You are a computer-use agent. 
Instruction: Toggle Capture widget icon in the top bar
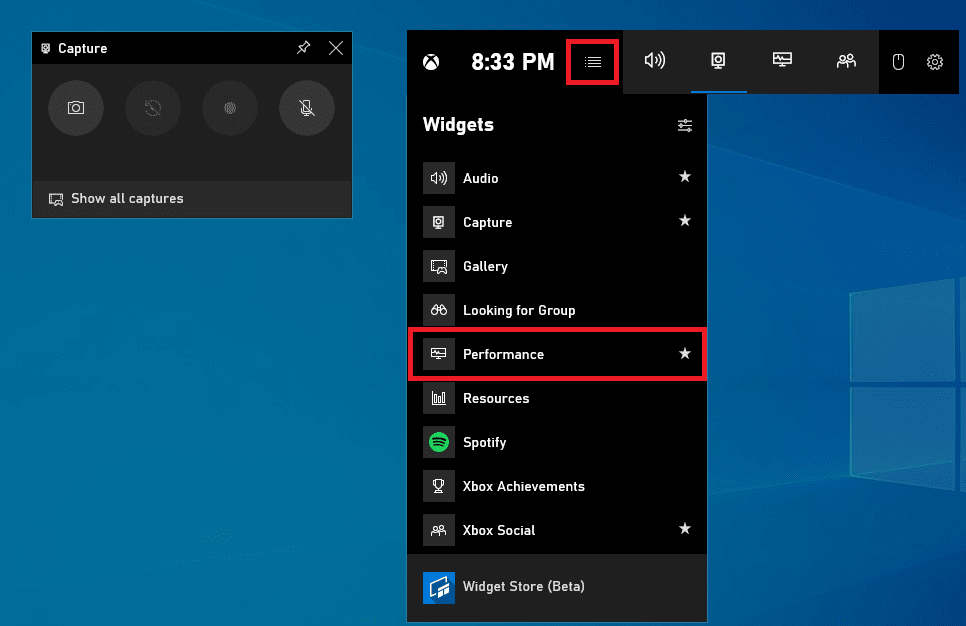718,60
